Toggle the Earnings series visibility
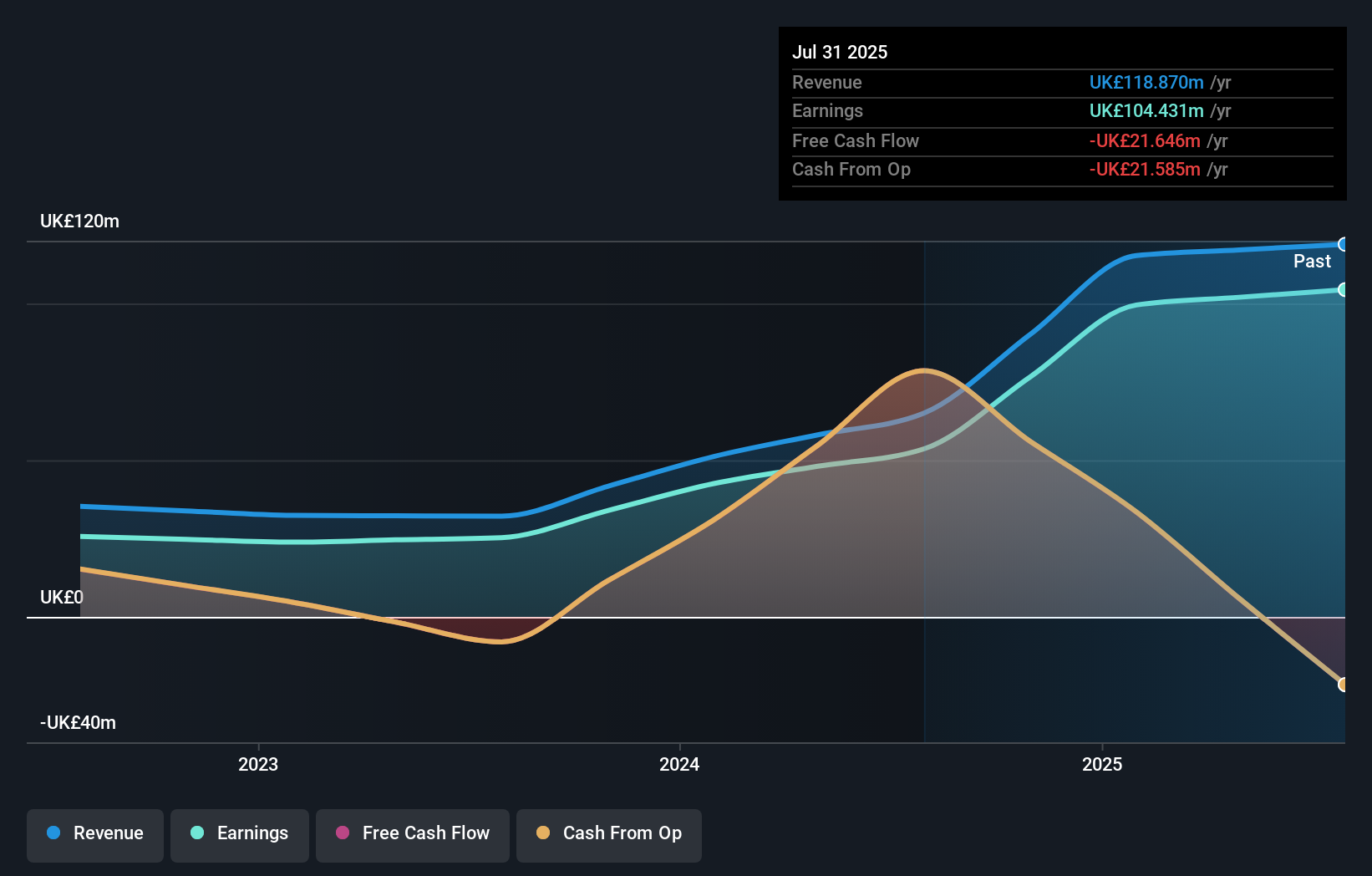Viewport: 1372px width, 876px height. pyautogui.click(x=240, y=833)
